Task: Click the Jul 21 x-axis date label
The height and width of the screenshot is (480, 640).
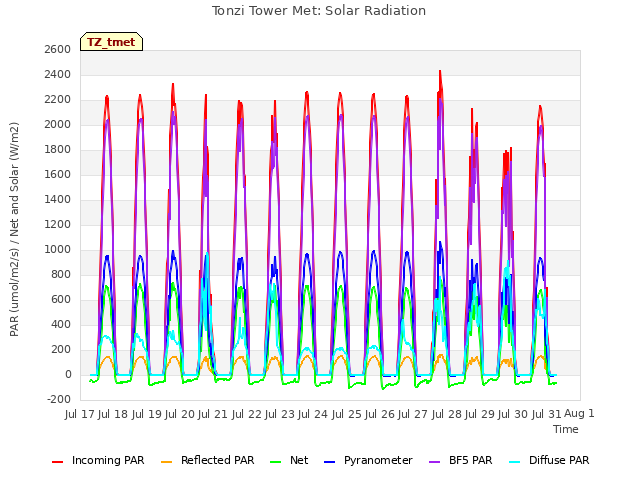Action: click(x=213, y=414)
